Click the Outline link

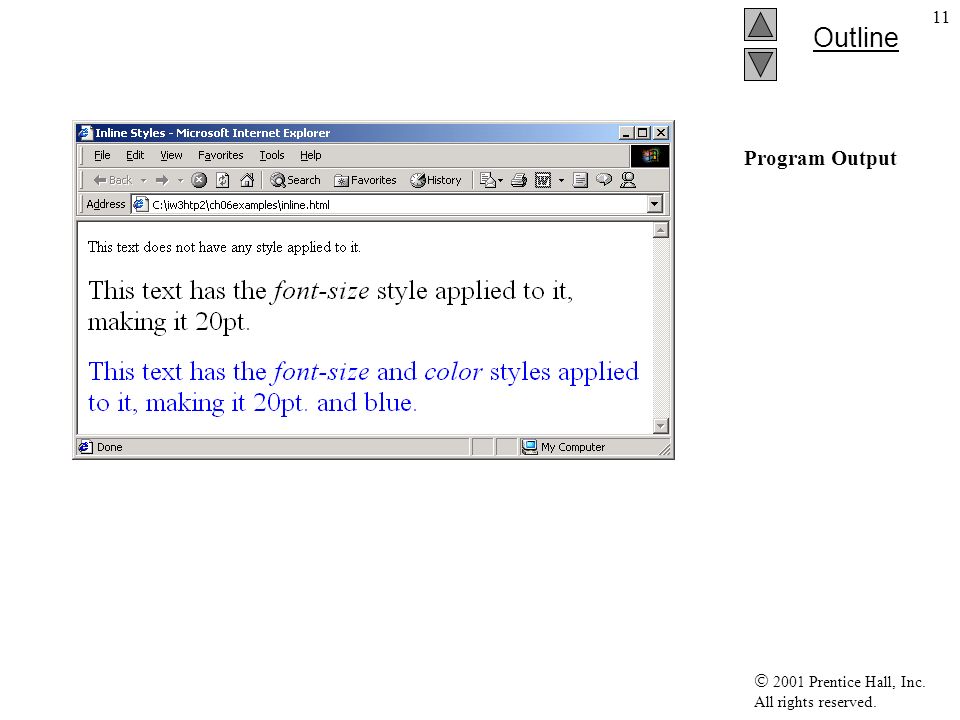click(855, 38)
